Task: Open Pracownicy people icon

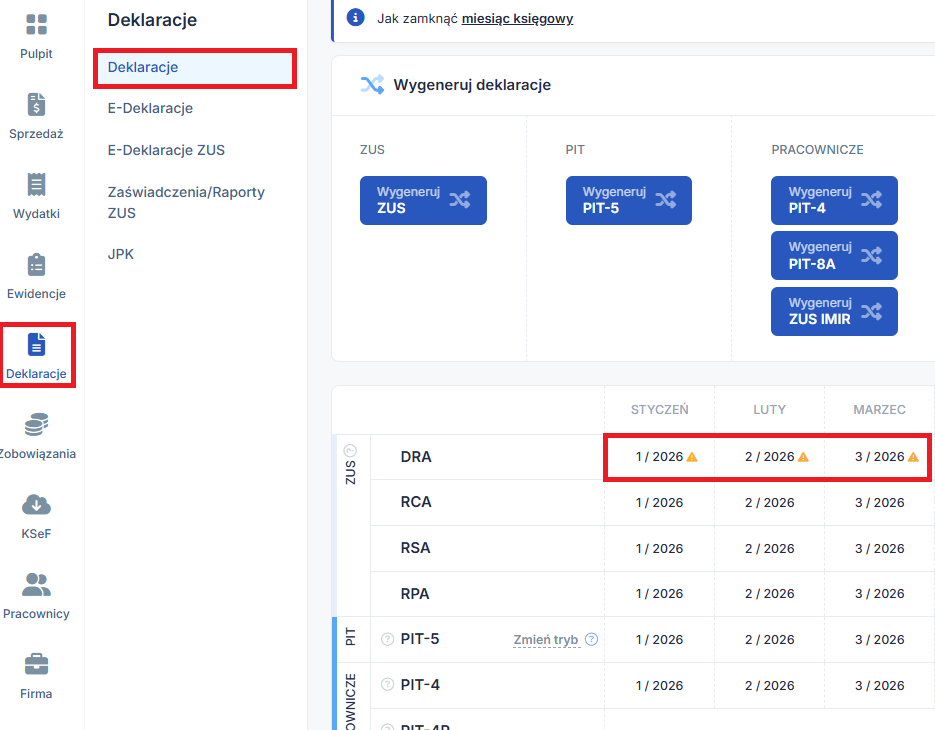Action: pyautogui.click(x=36, y=584)
